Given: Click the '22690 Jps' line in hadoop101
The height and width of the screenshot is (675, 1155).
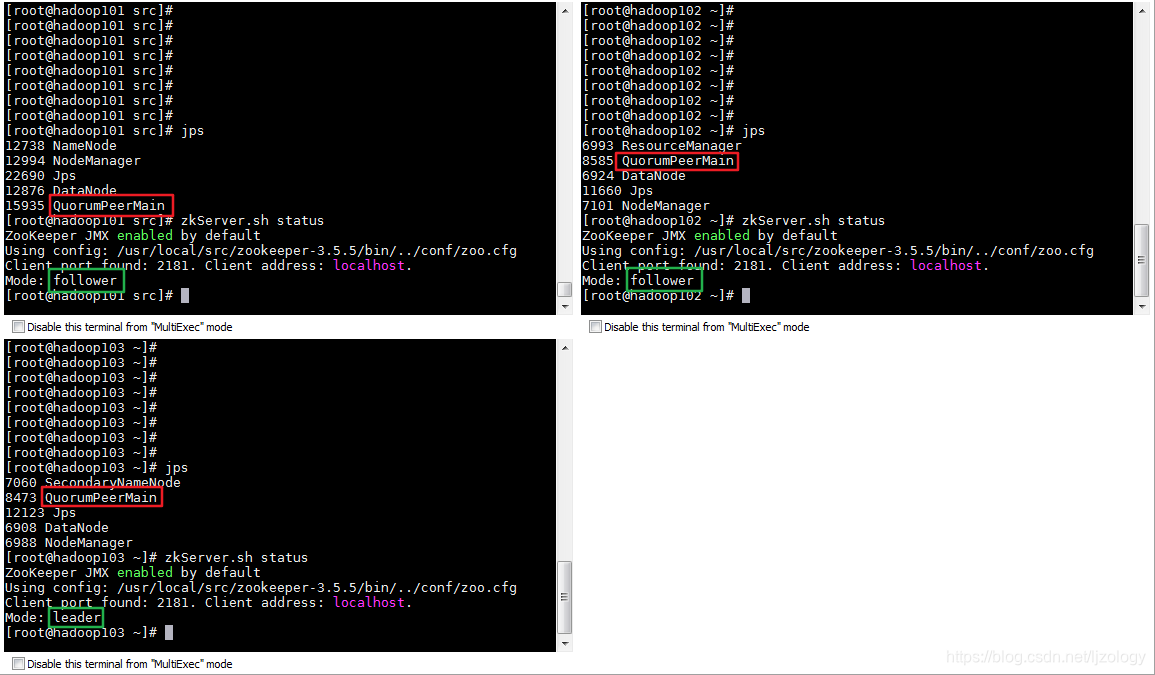Looking at the screenshot, I should [x=41, y=175].
